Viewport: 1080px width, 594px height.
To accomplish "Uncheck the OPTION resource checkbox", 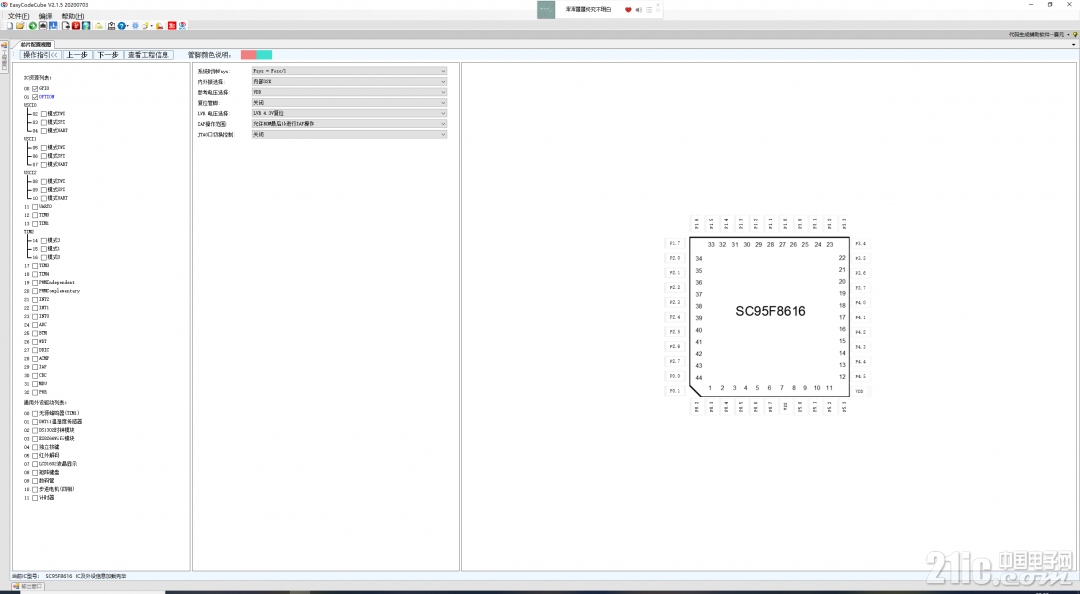I will tap(35, 97).
